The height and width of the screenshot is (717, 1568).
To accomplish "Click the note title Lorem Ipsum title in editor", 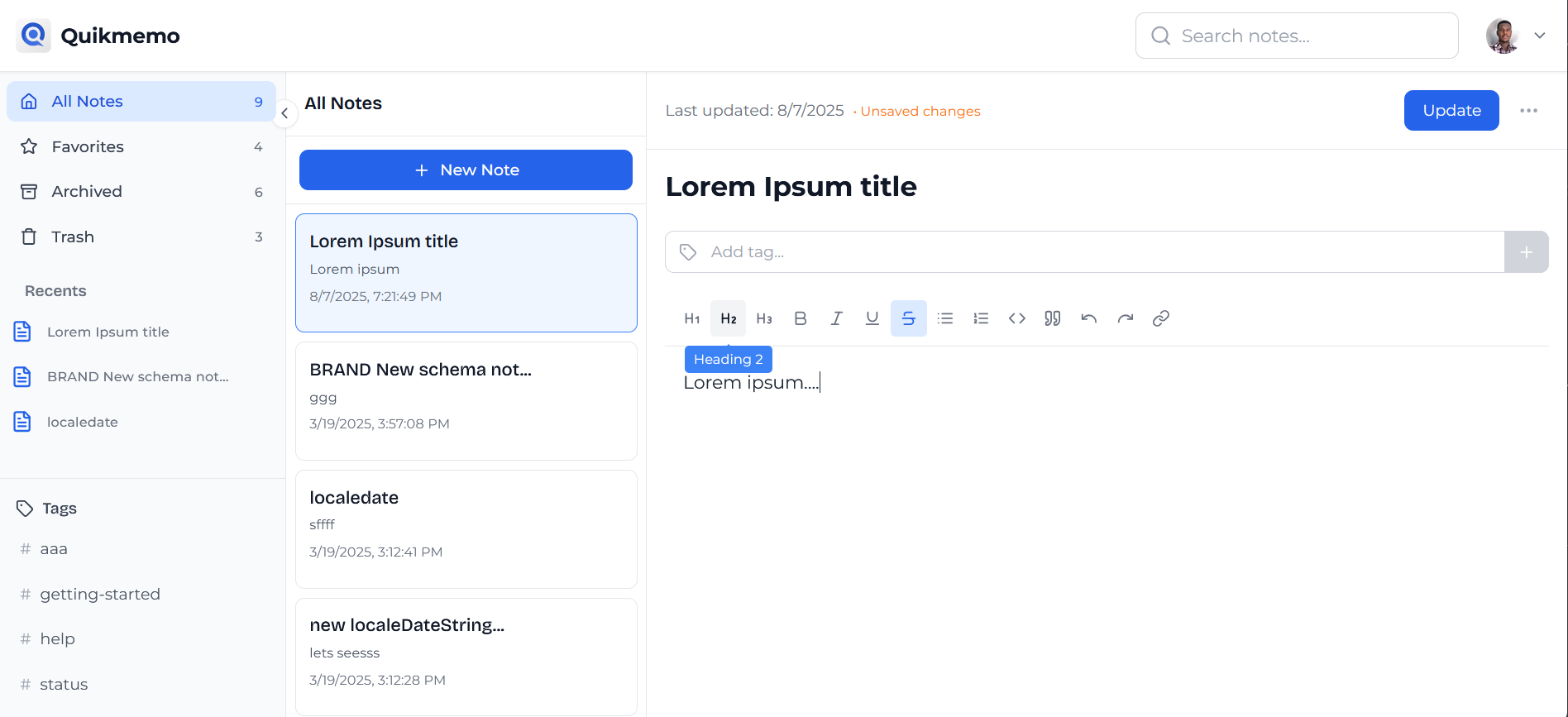I will [791, 187].
